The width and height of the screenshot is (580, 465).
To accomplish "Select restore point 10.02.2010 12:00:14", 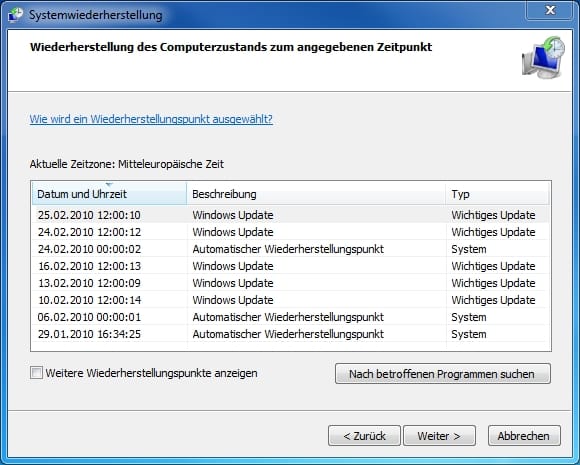I will coord(290,300).
